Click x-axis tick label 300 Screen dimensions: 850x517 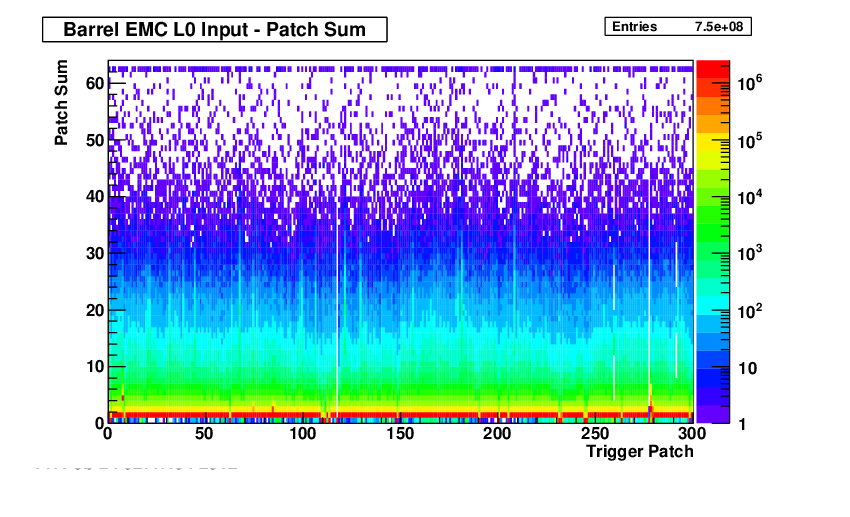(692, 434)
